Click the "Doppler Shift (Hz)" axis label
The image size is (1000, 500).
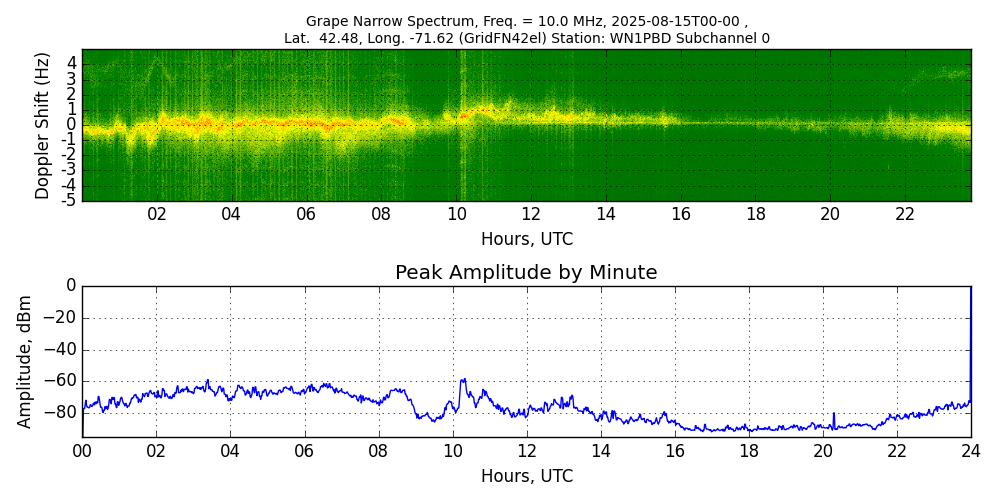[x=43, y=125]
